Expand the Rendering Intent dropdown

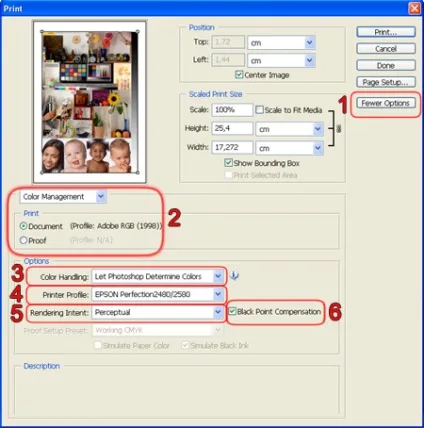[157, 312]
